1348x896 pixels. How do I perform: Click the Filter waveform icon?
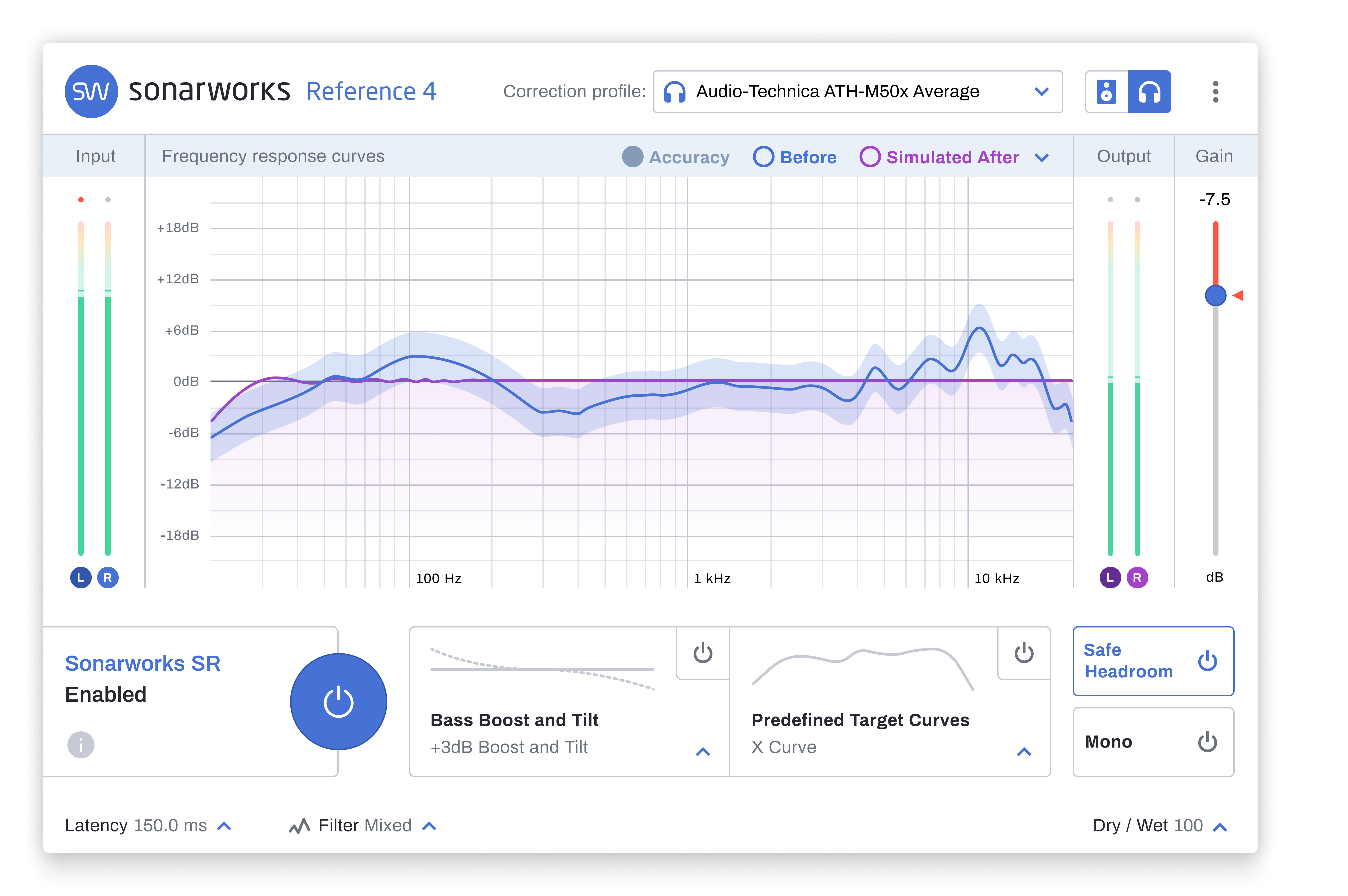click(300, 826)
